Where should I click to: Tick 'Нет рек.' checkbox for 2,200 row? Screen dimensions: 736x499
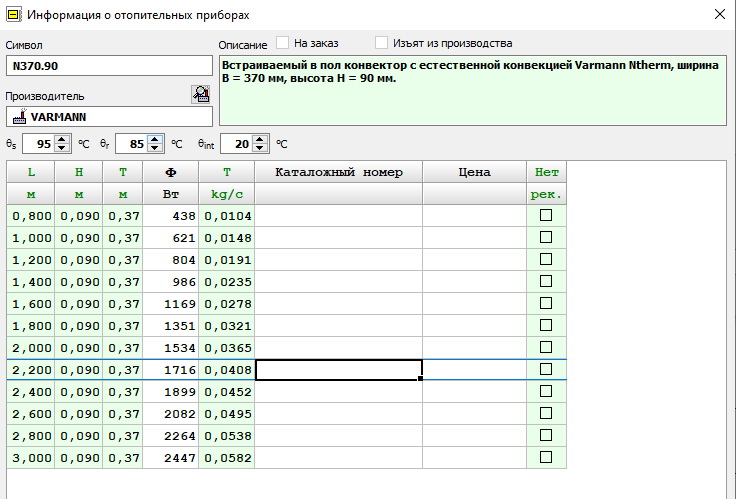[x=546, y=369]
